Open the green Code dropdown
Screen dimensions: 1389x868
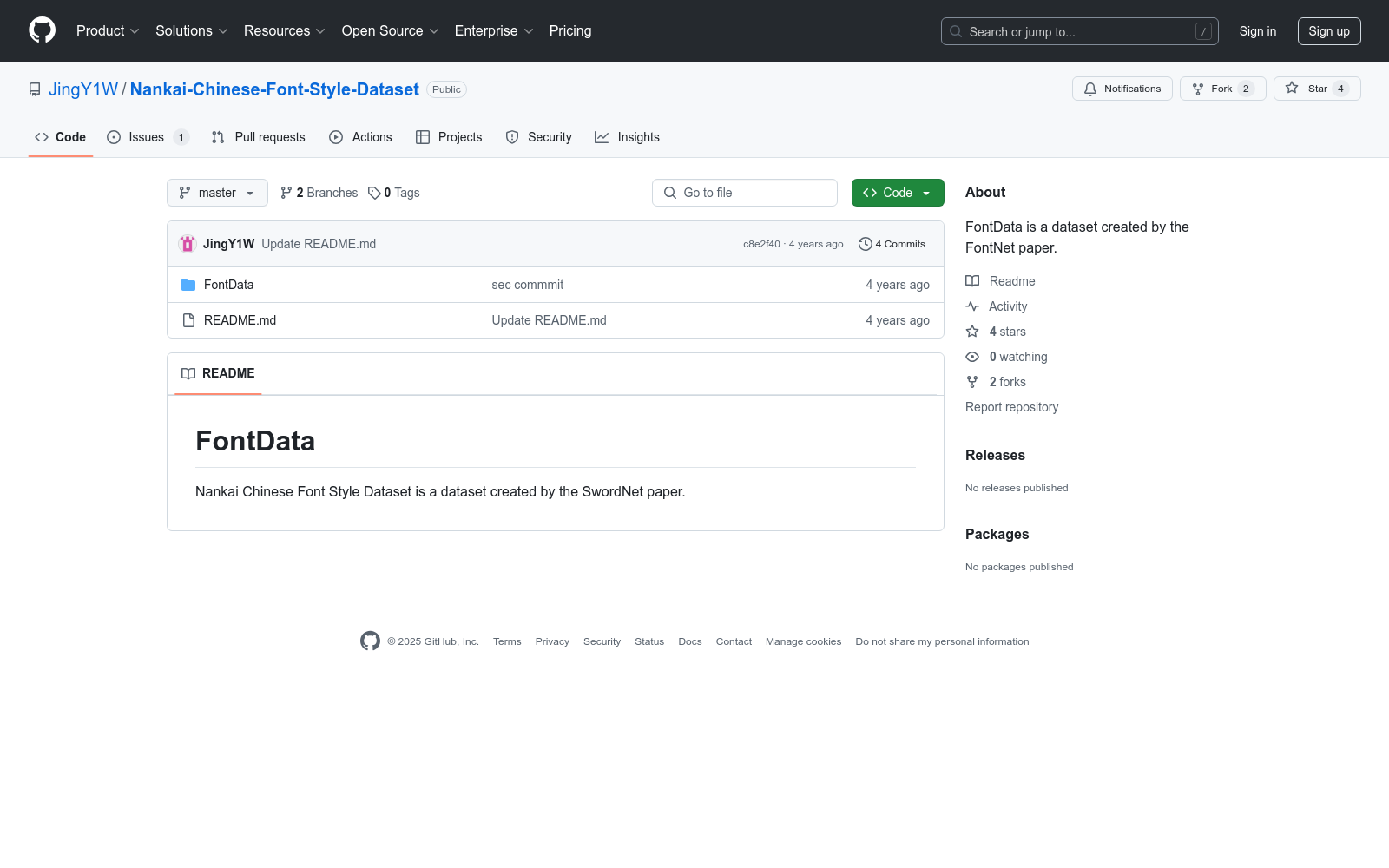898,193
